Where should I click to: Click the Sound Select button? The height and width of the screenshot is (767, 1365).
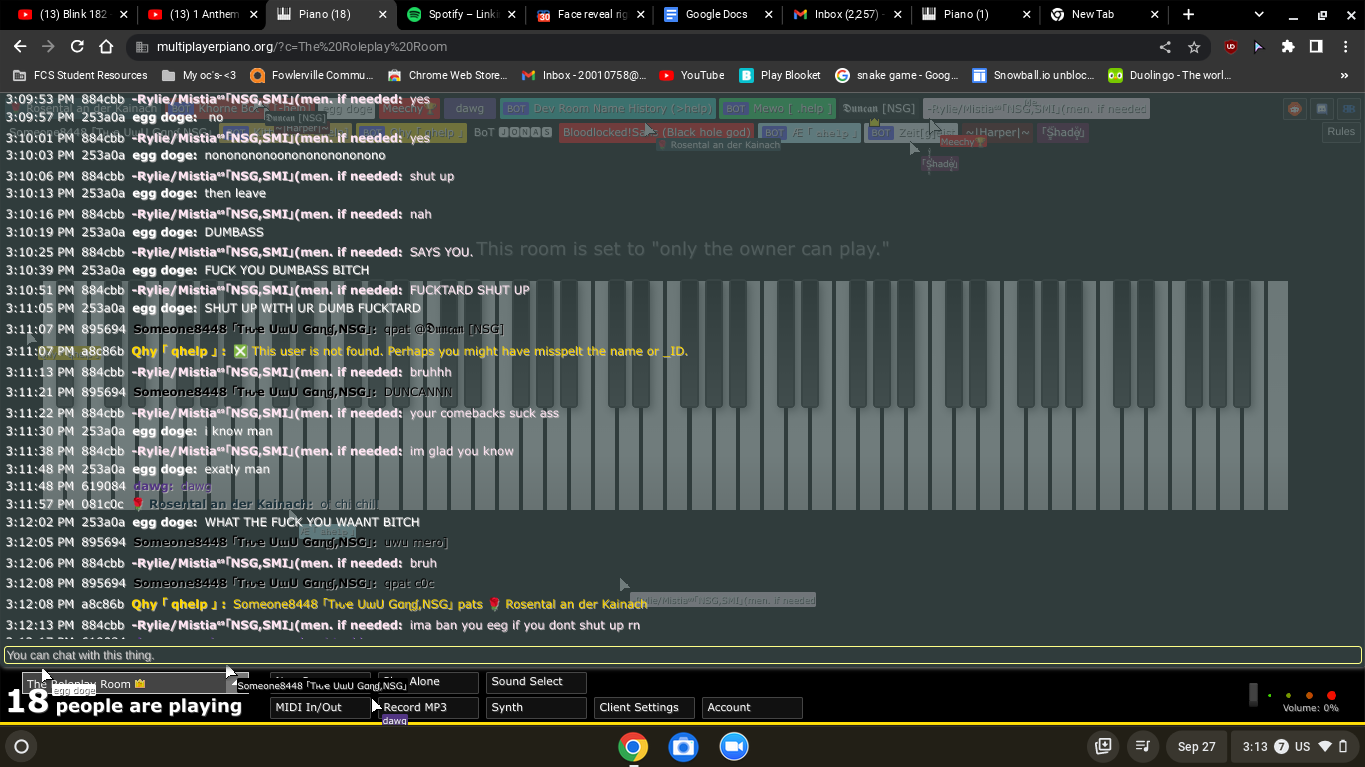[x=536, y=682]
